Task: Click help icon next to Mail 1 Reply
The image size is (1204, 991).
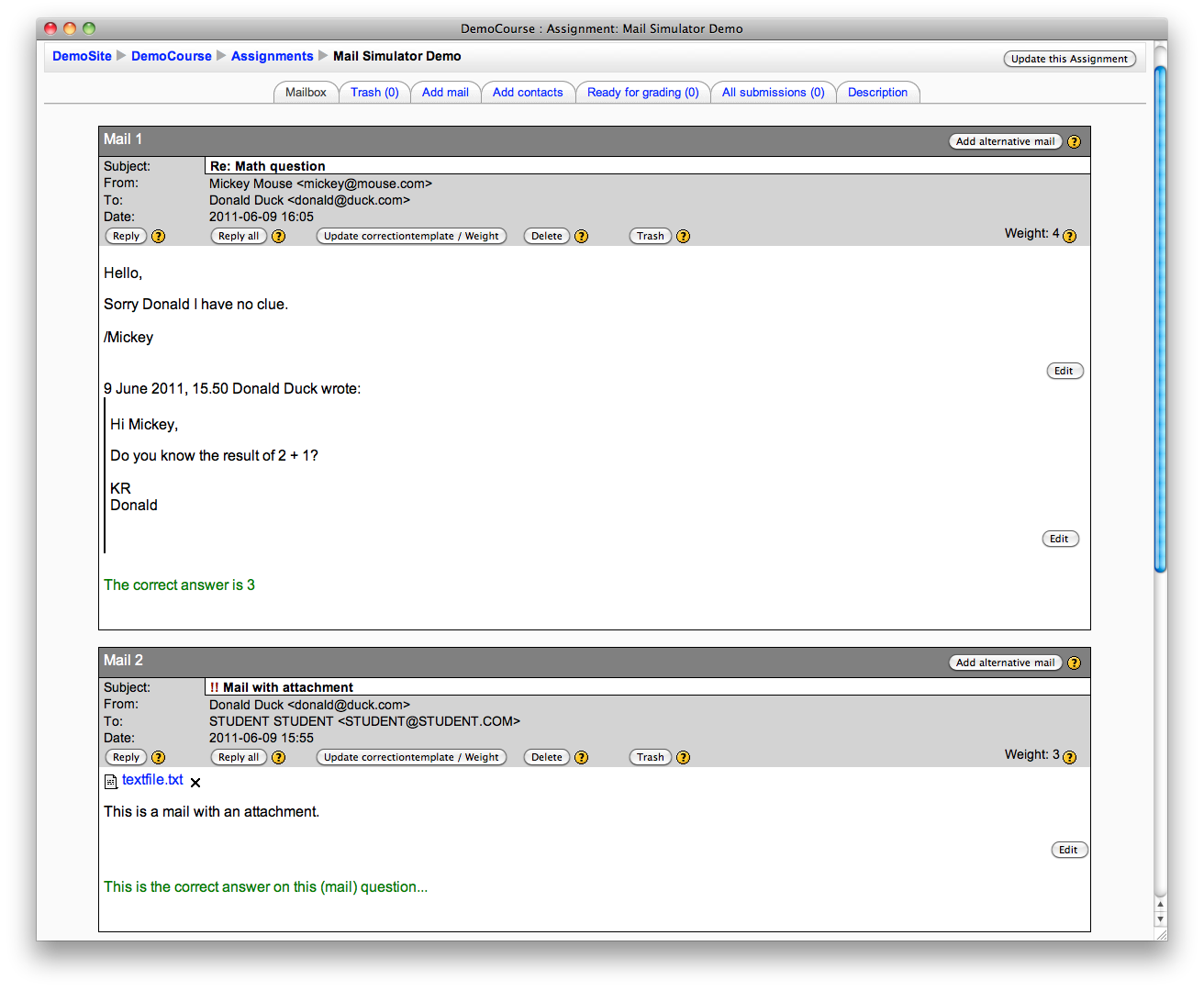Action: coord(159,237)
